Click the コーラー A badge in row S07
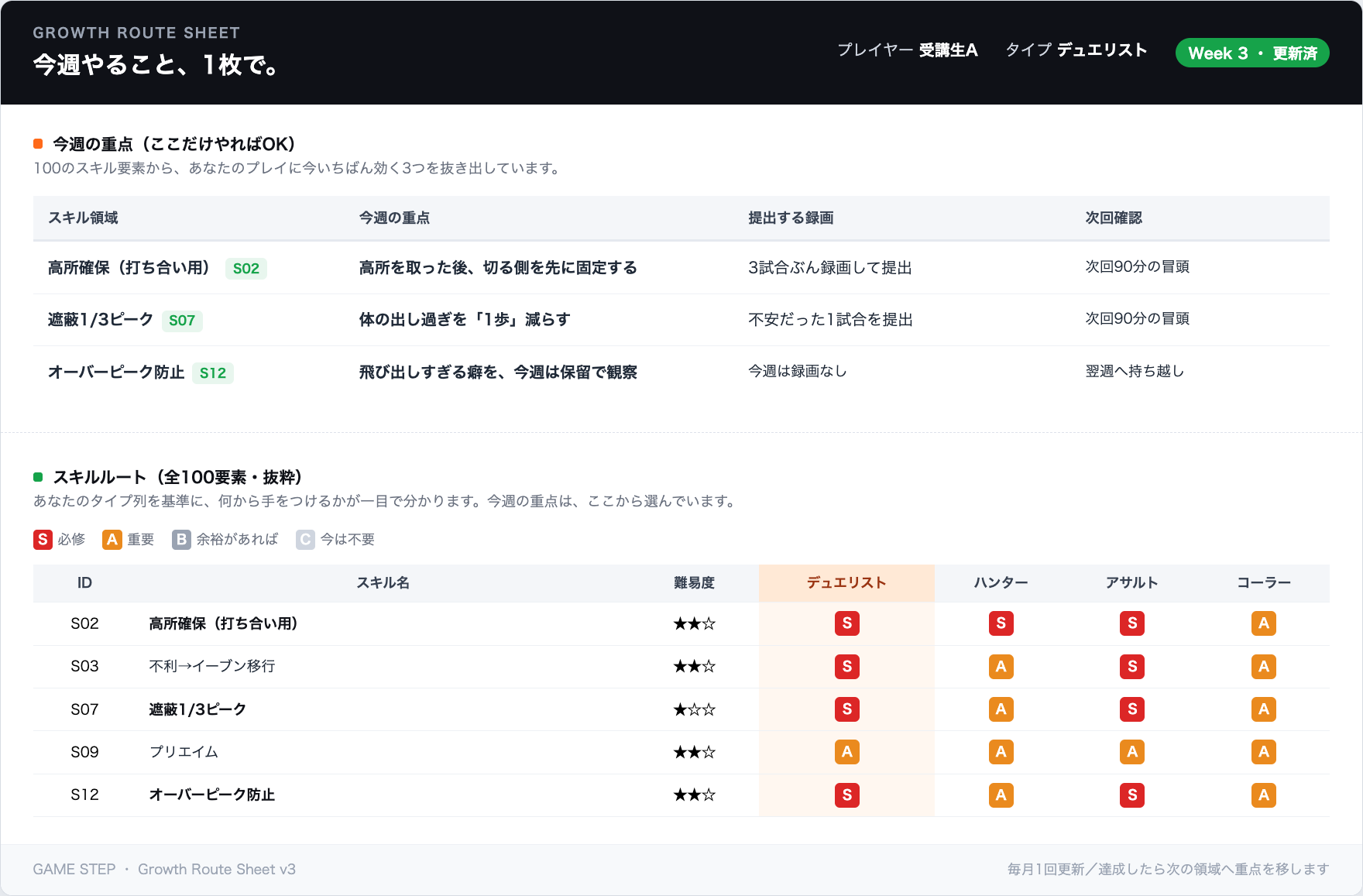 (x=1264, y=709)
